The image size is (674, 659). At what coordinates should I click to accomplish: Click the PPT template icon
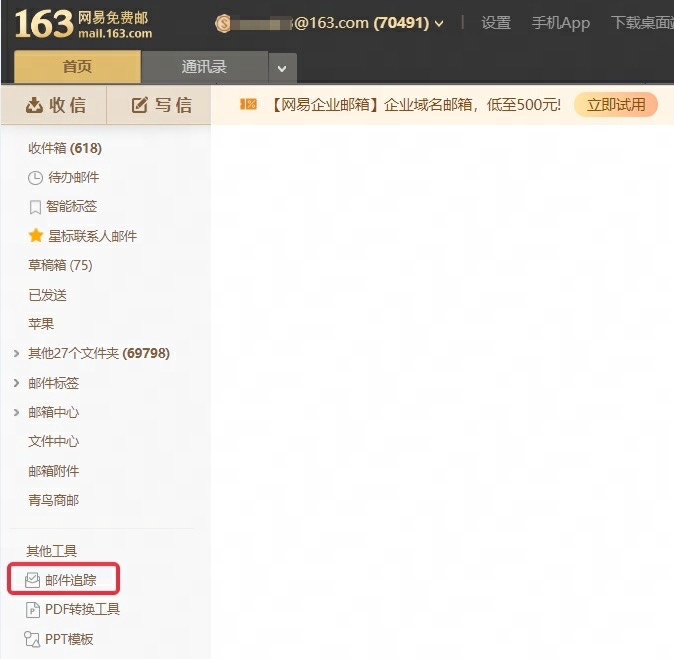pyautogui.click(x=32, y=639)
